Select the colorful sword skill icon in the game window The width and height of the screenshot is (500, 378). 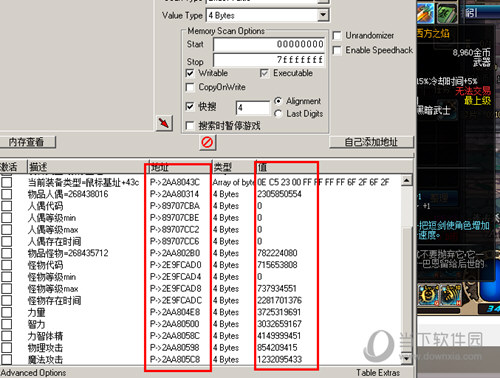(425, 13)
